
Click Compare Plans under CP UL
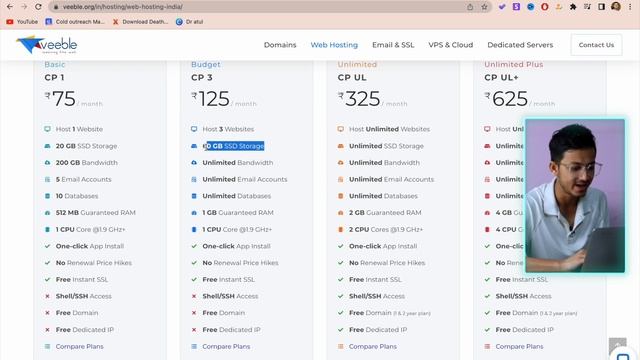pyautogui.click(x=373, y=346)
